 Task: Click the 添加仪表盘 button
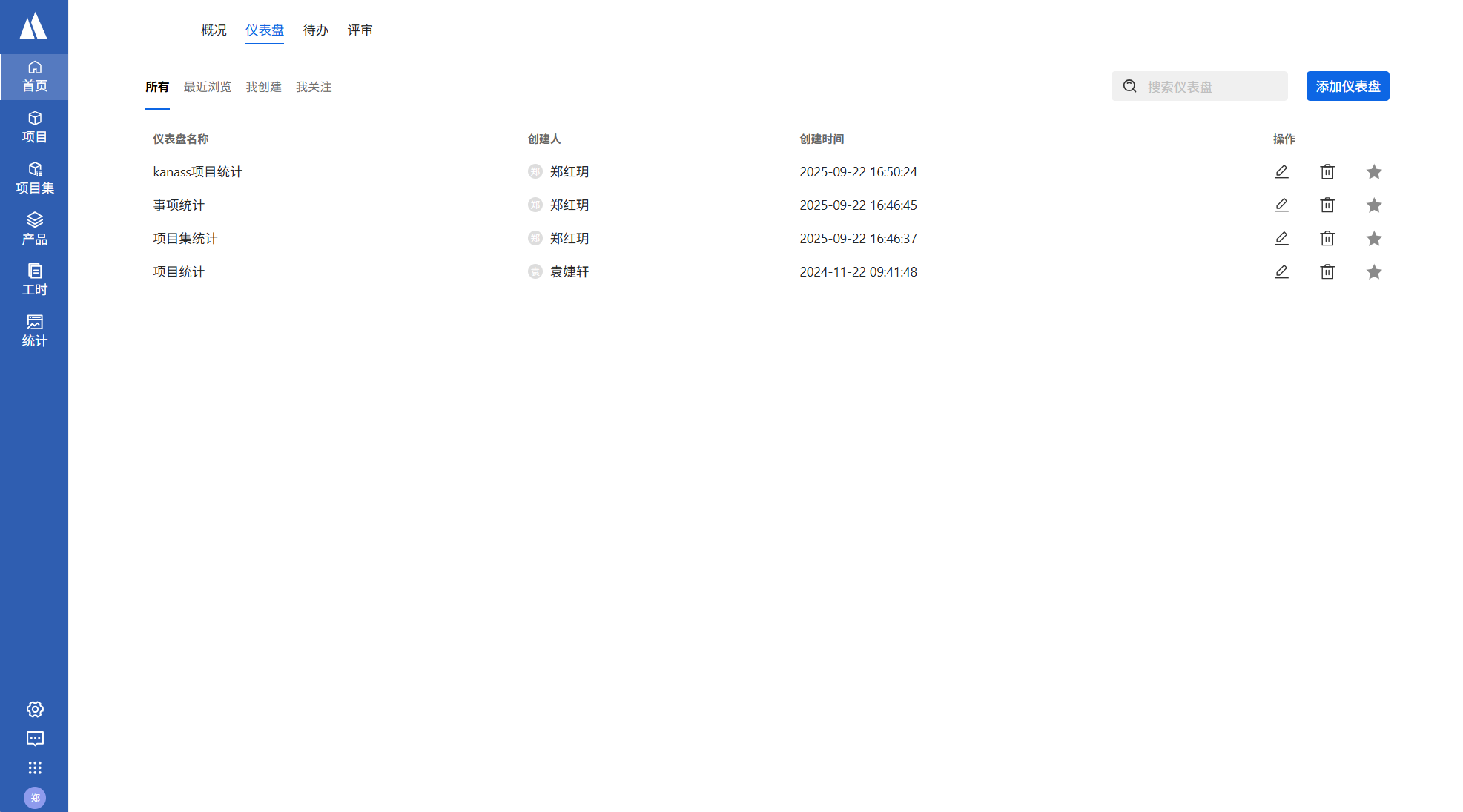point(1347,86)
